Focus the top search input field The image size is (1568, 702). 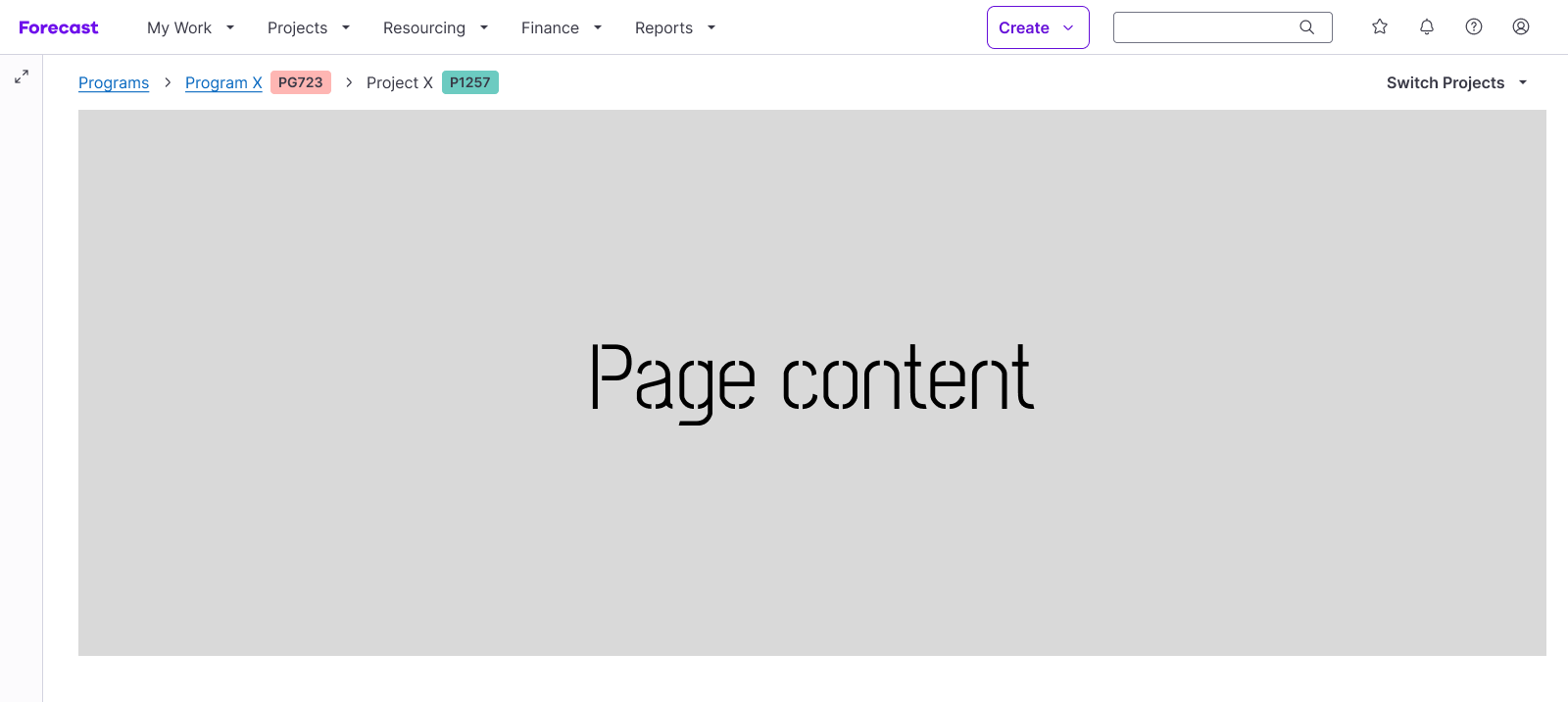tap(1222, 27)
